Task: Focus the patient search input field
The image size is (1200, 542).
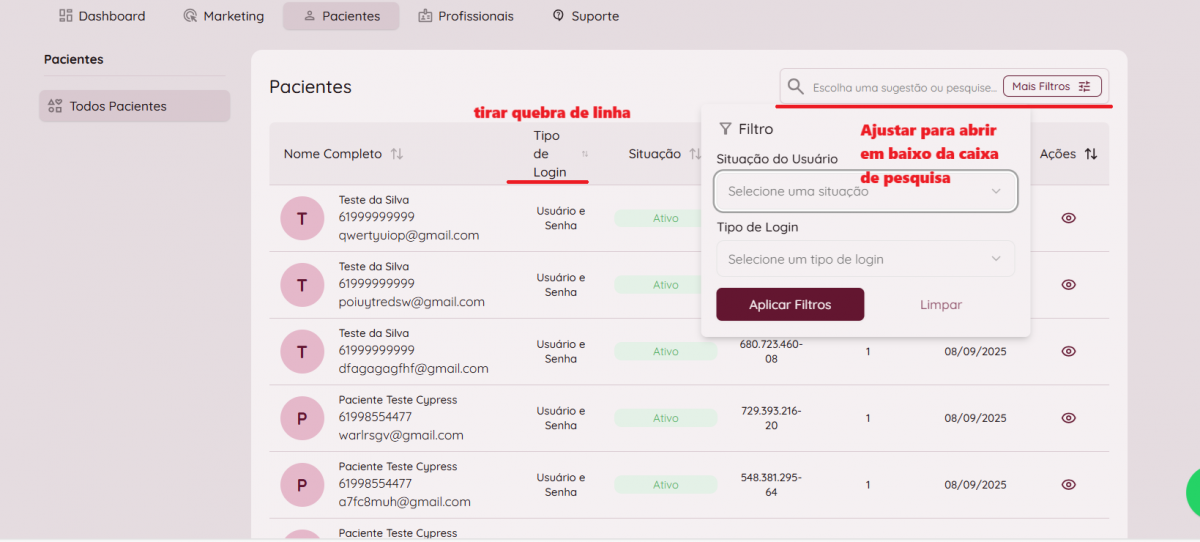Action: (903, 87)
